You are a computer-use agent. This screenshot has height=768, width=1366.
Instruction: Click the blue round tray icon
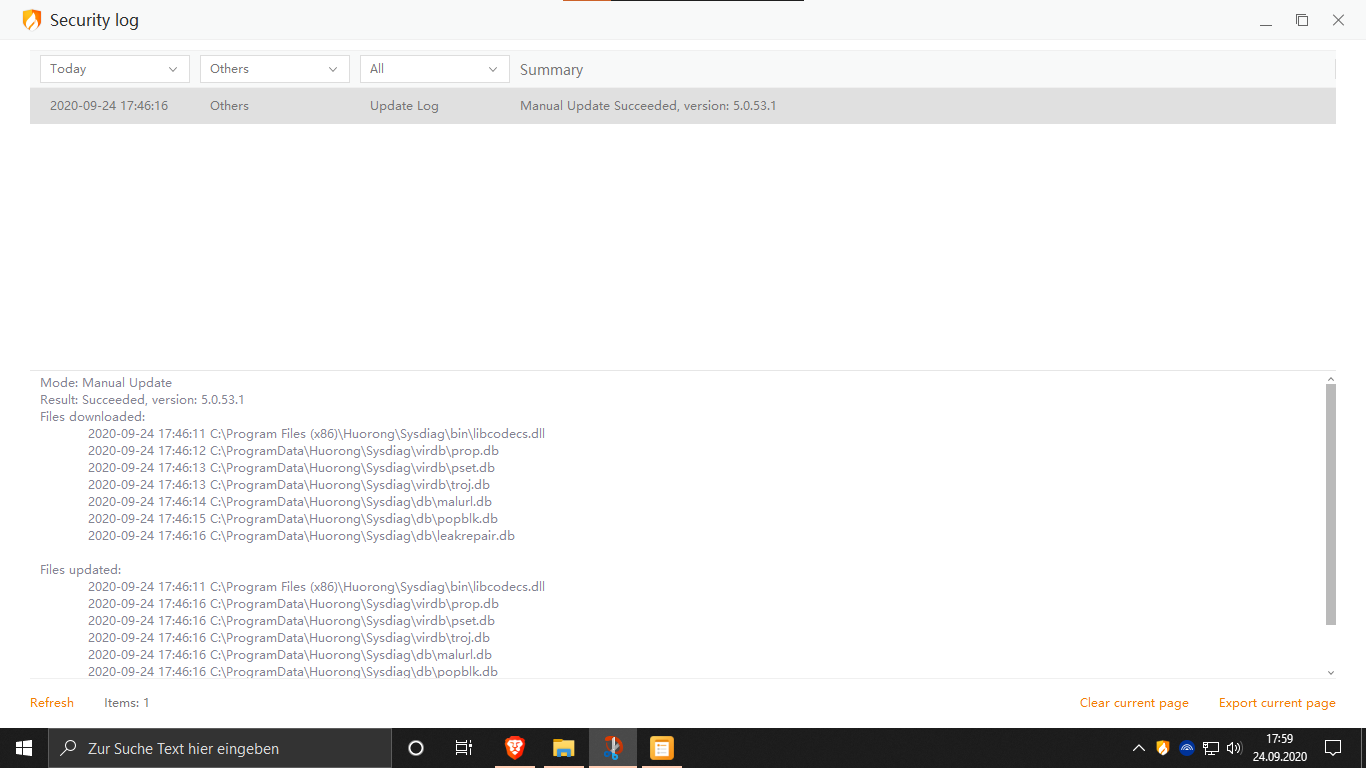pyautogui.click(x=1187, y=748)
